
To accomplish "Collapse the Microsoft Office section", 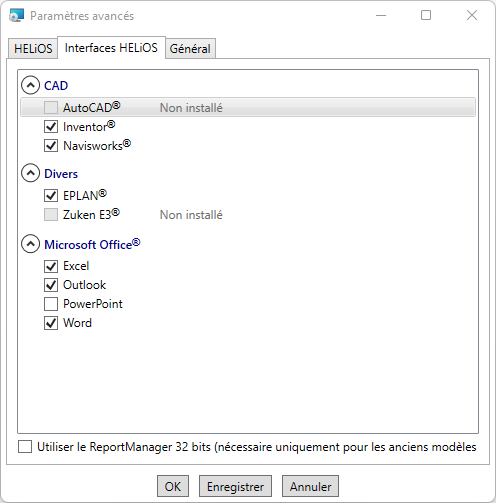I will pyautogui.click(x=30, y=244).
